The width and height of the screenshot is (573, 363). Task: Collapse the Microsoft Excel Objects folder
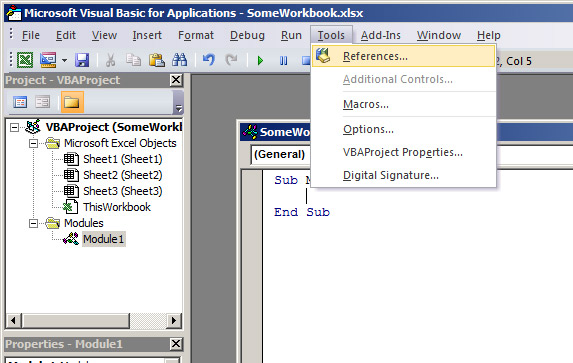point(33,144)
